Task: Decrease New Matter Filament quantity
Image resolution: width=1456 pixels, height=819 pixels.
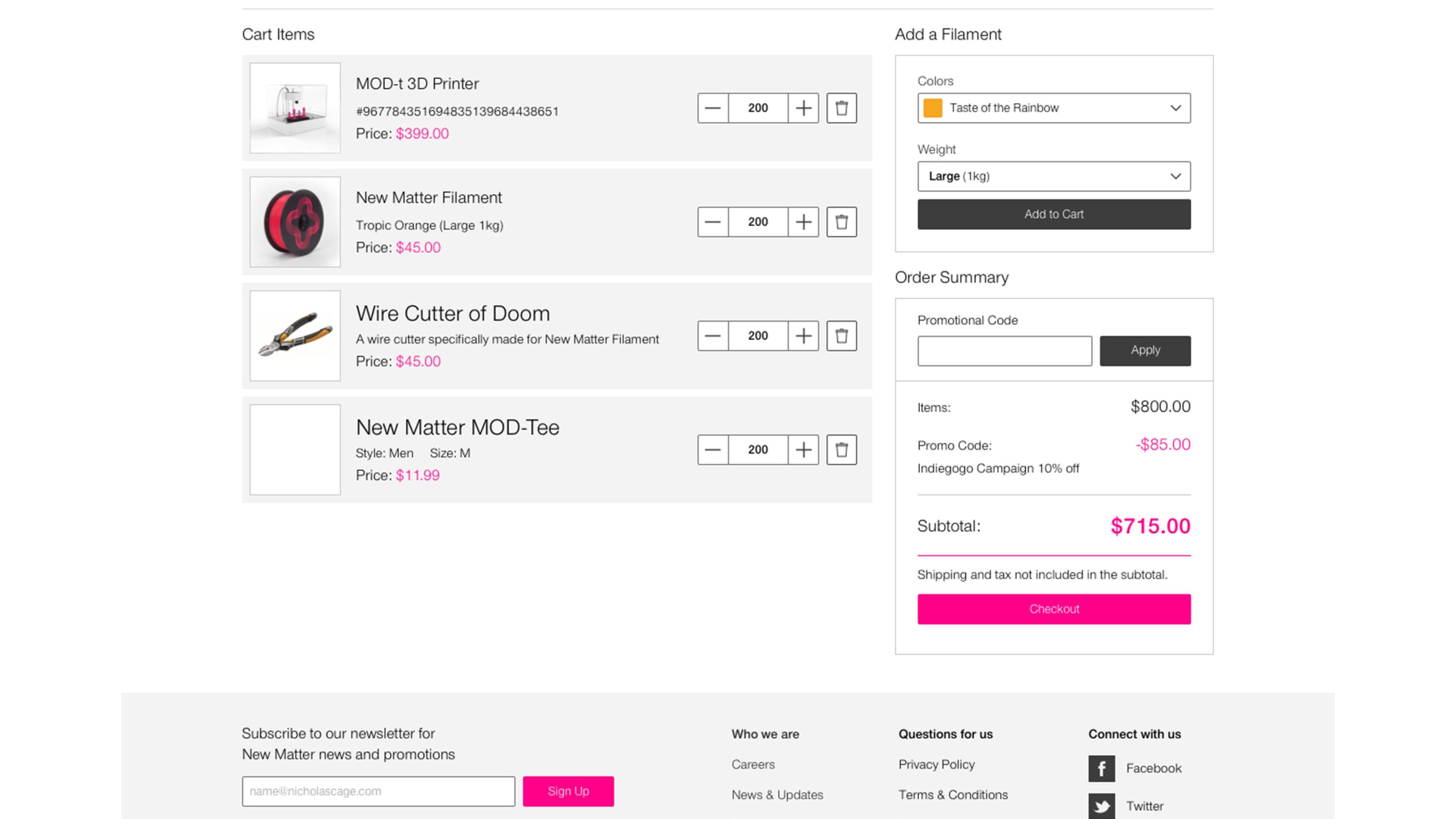Action: [713, 221]
